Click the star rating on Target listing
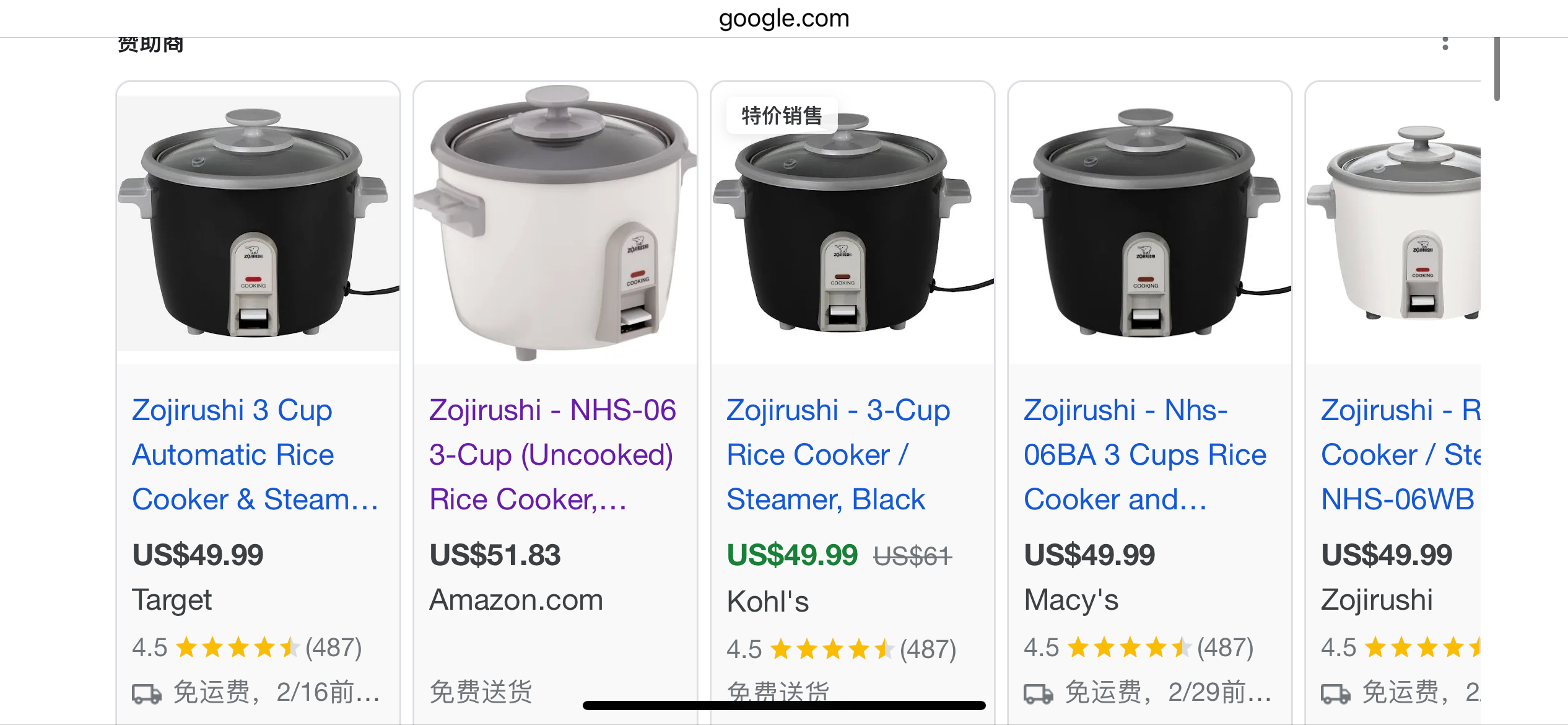1568x725 pixels. pyautogui.click(x=238, y=648)
